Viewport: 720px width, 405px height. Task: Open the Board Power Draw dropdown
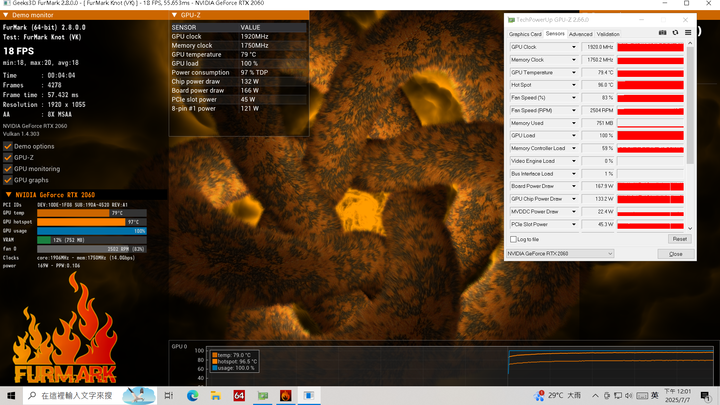(574, 186)
